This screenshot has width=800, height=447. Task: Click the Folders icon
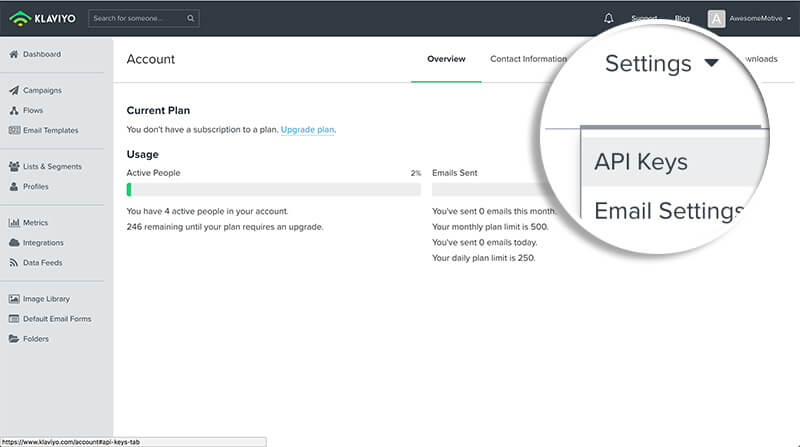point(14,339)
